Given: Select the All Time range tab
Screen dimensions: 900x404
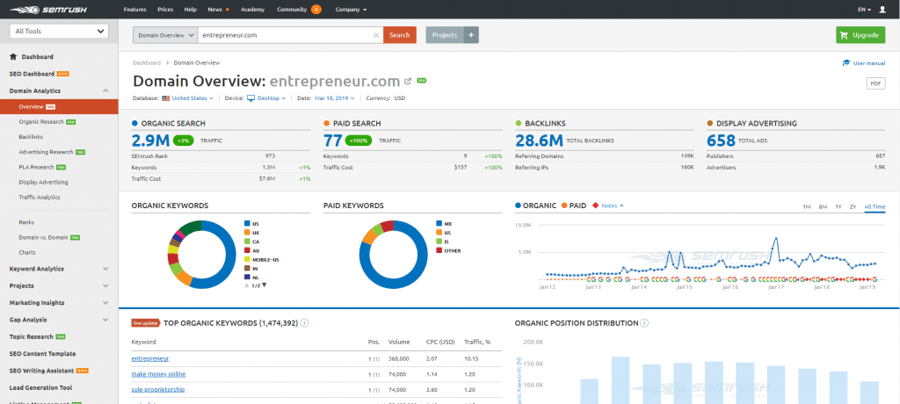Looking at the screenshot, I should point(875,207).
